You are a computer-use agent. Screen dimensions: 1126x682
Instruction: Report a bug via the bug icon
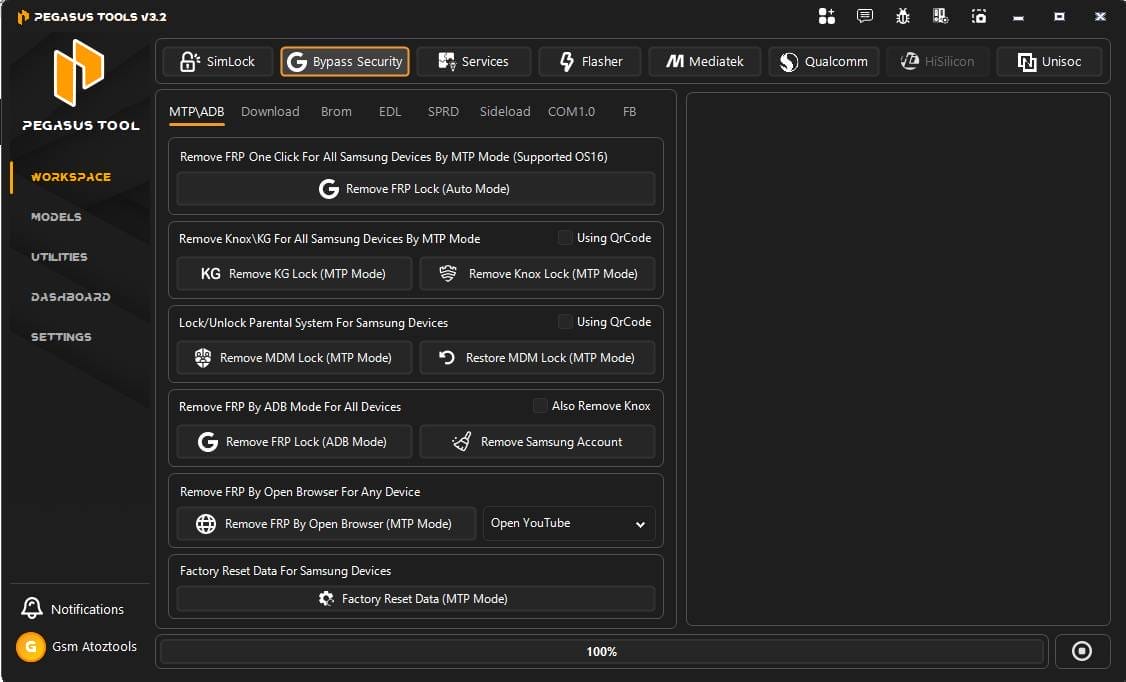[x=902, y=16]
